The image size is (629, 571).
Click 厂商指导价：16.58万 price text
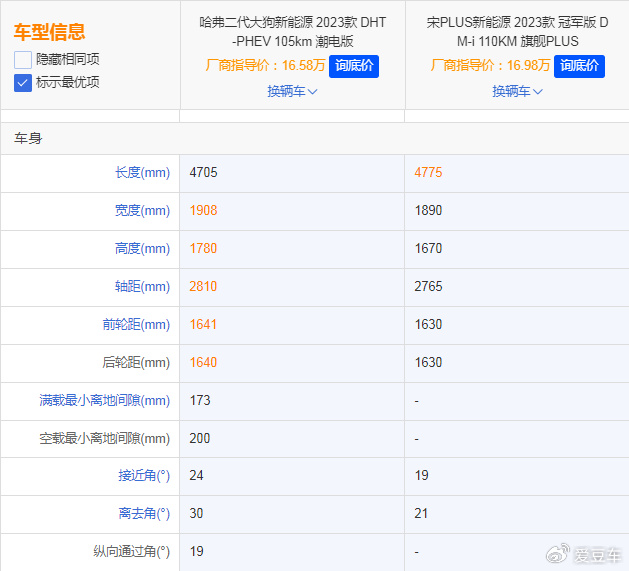tap(265, 65)
